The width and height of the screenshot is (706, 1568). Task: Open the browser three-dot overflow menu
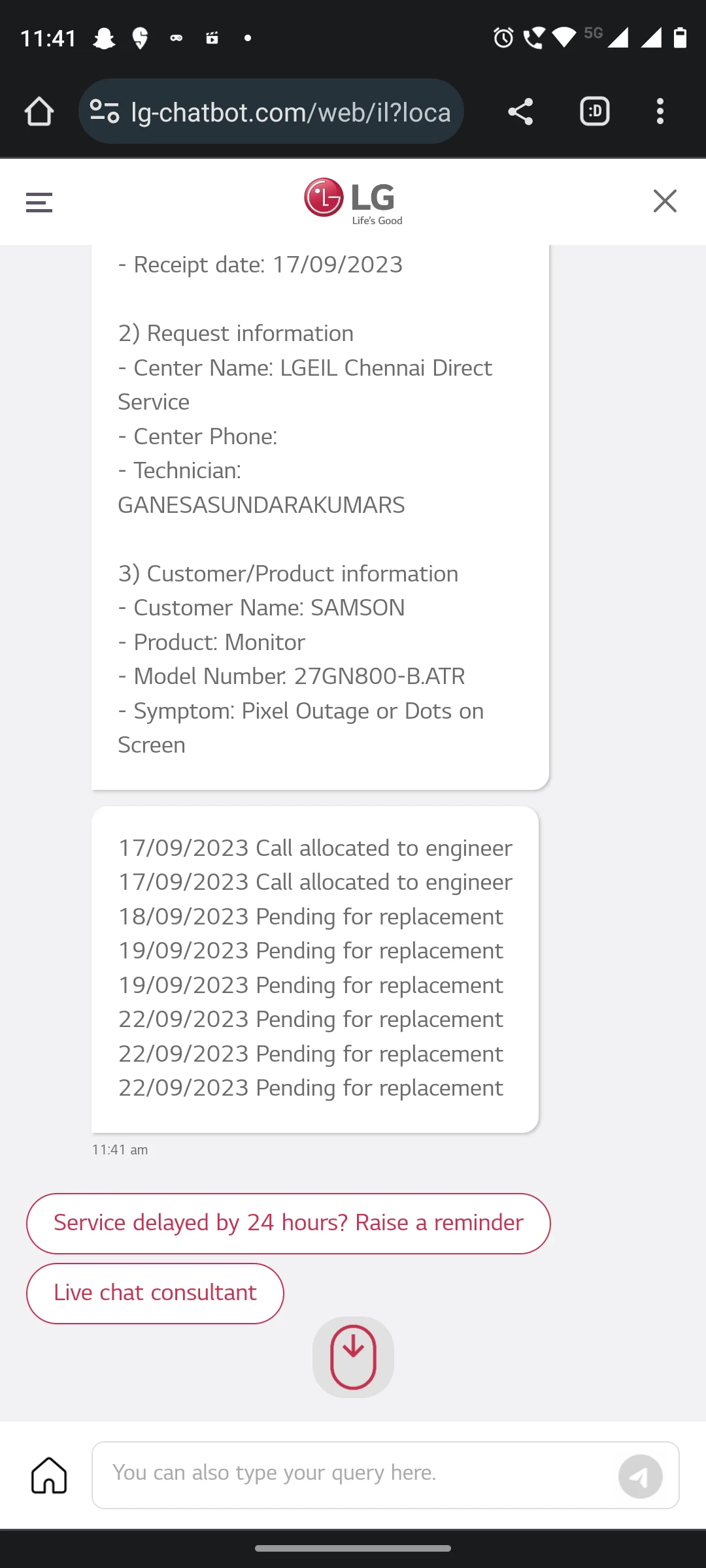[x=660, y=111]
